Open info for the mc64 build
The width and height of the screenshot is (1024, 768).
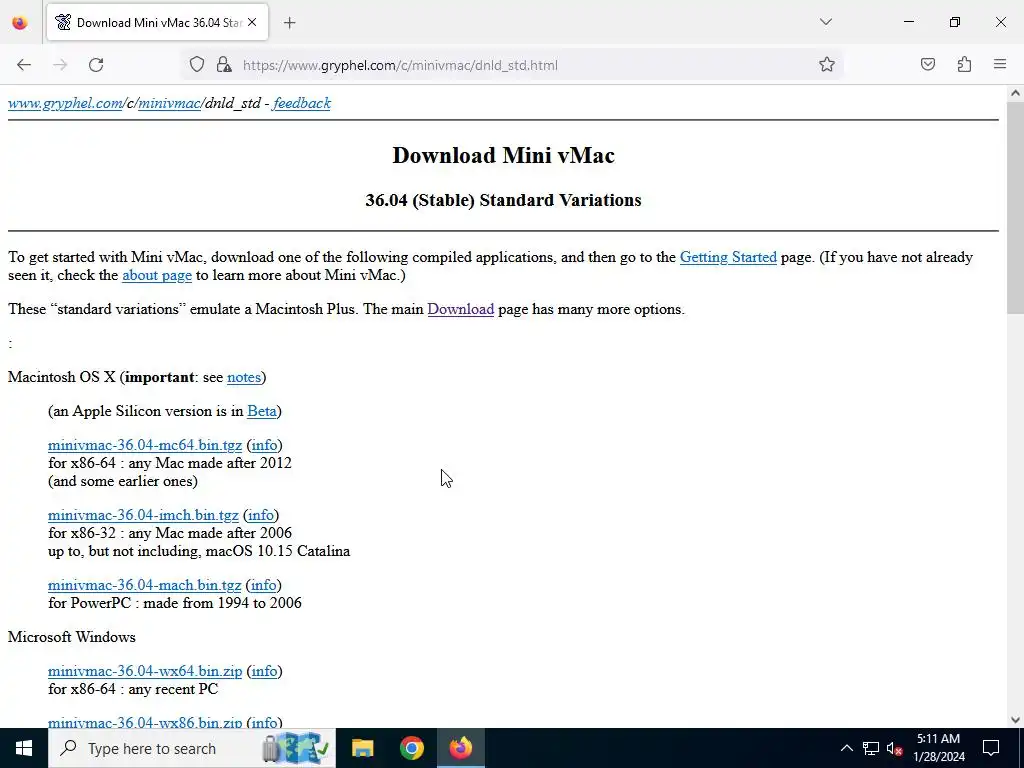pos(264,445)
